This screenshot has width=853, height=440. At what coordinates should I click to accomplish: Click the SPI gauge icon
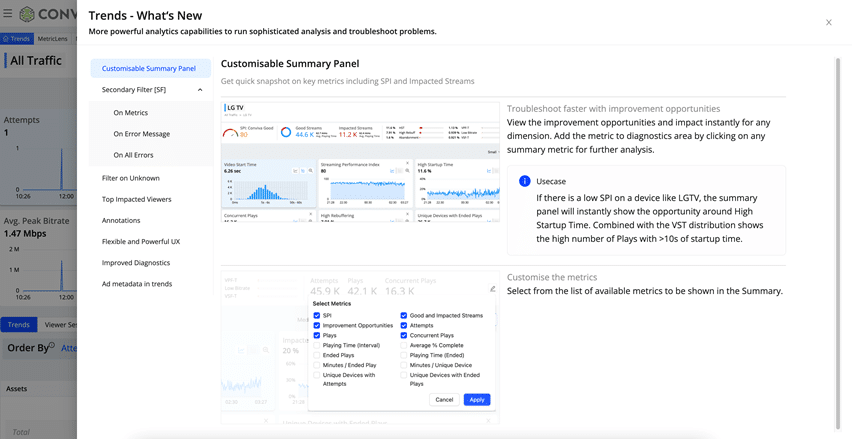point(231,133)
